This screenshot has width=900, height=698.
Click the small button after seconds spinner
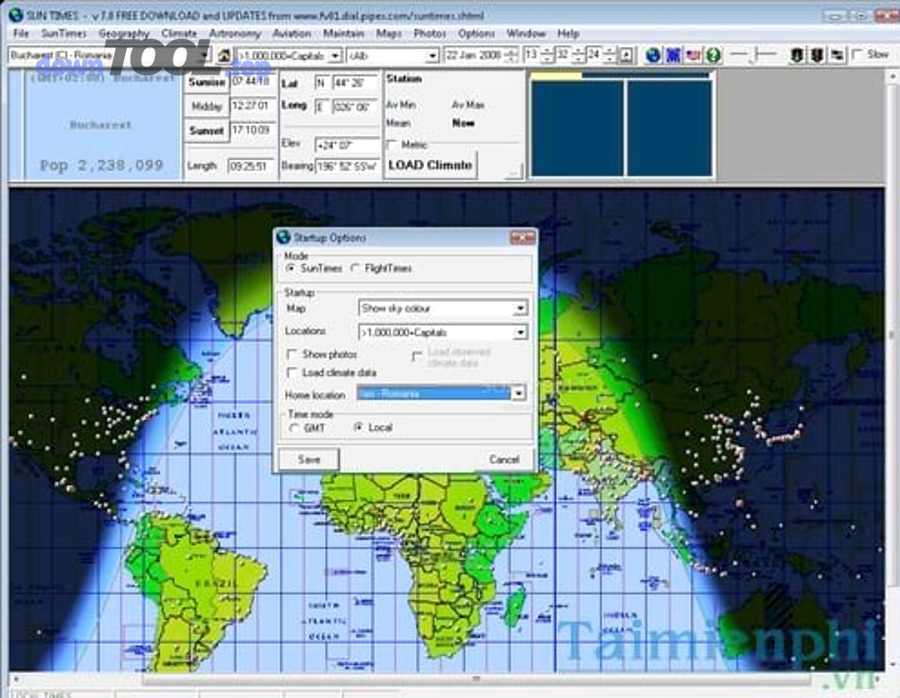tap(627, 56)
